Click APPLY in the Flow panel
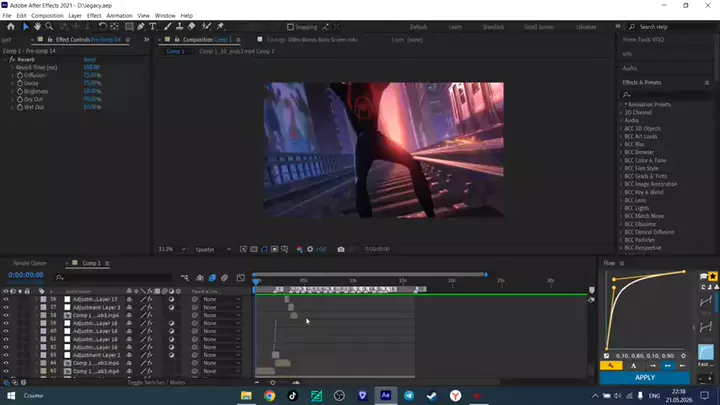This screenshot has height=405, width=720. 645,377
